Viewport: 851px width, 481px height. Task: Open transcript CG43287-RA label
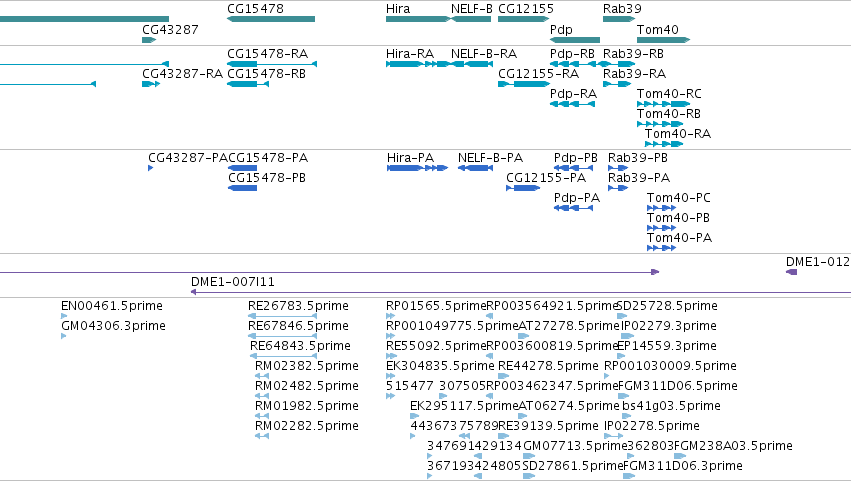coord(182,74)
